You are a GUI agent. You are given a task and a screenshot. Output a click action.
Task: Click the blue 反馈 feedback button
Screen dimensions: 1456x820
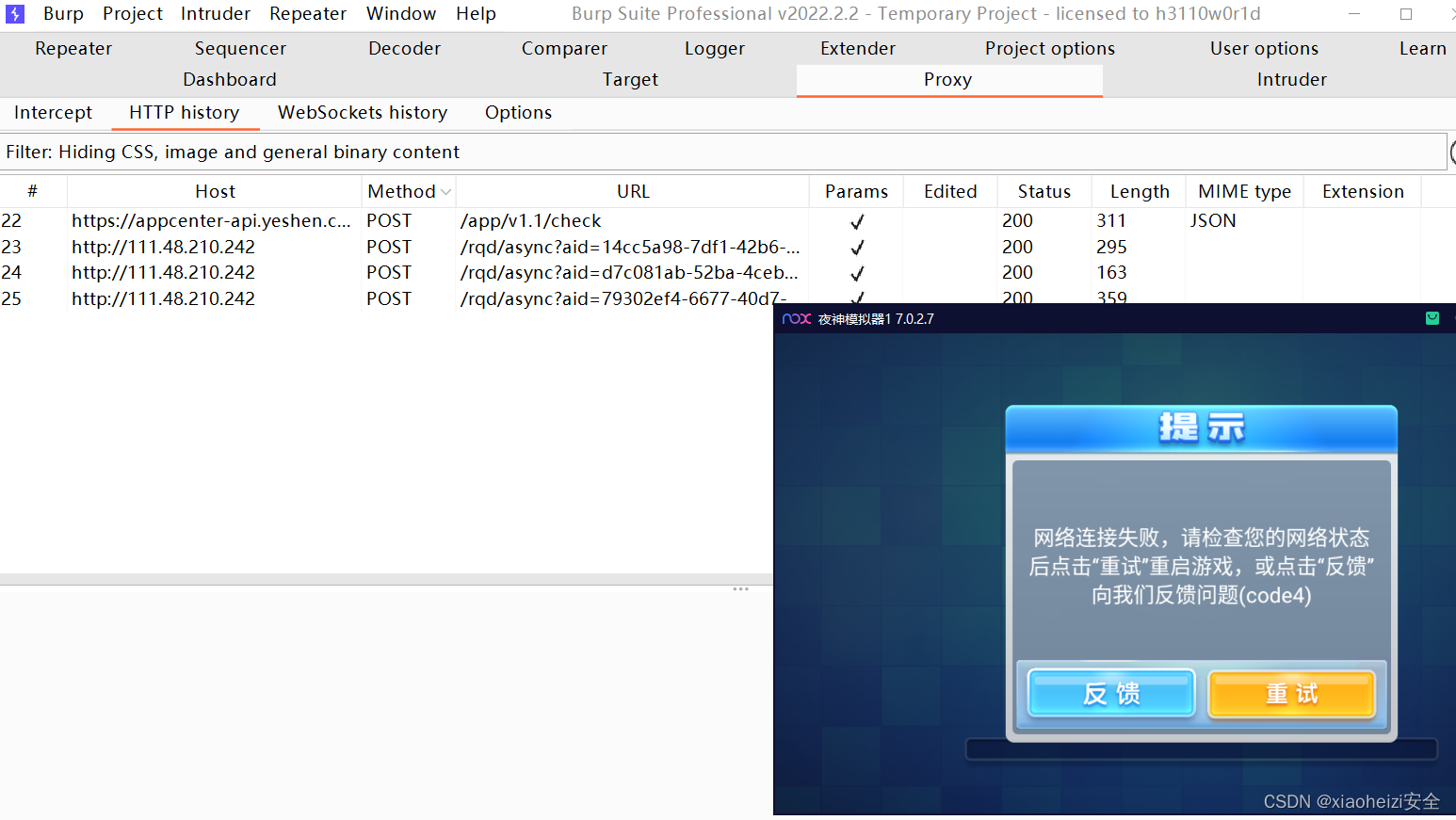tap(1111, 694)
